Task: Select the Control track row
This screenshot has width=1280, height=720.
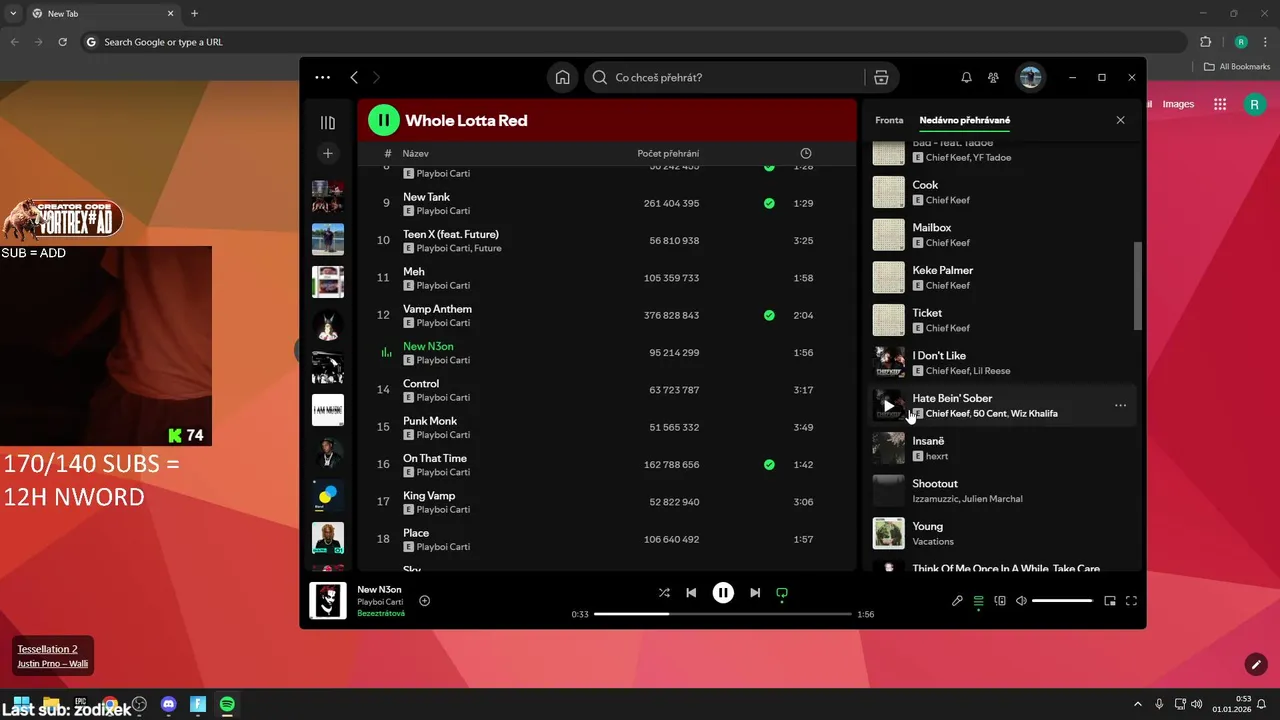Action: click(607, 390)
